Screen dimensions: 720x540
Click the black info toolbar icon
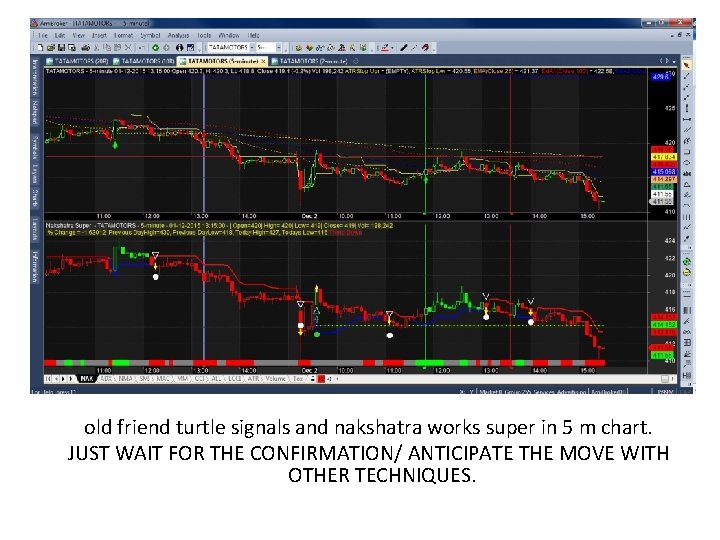(180, 47)
